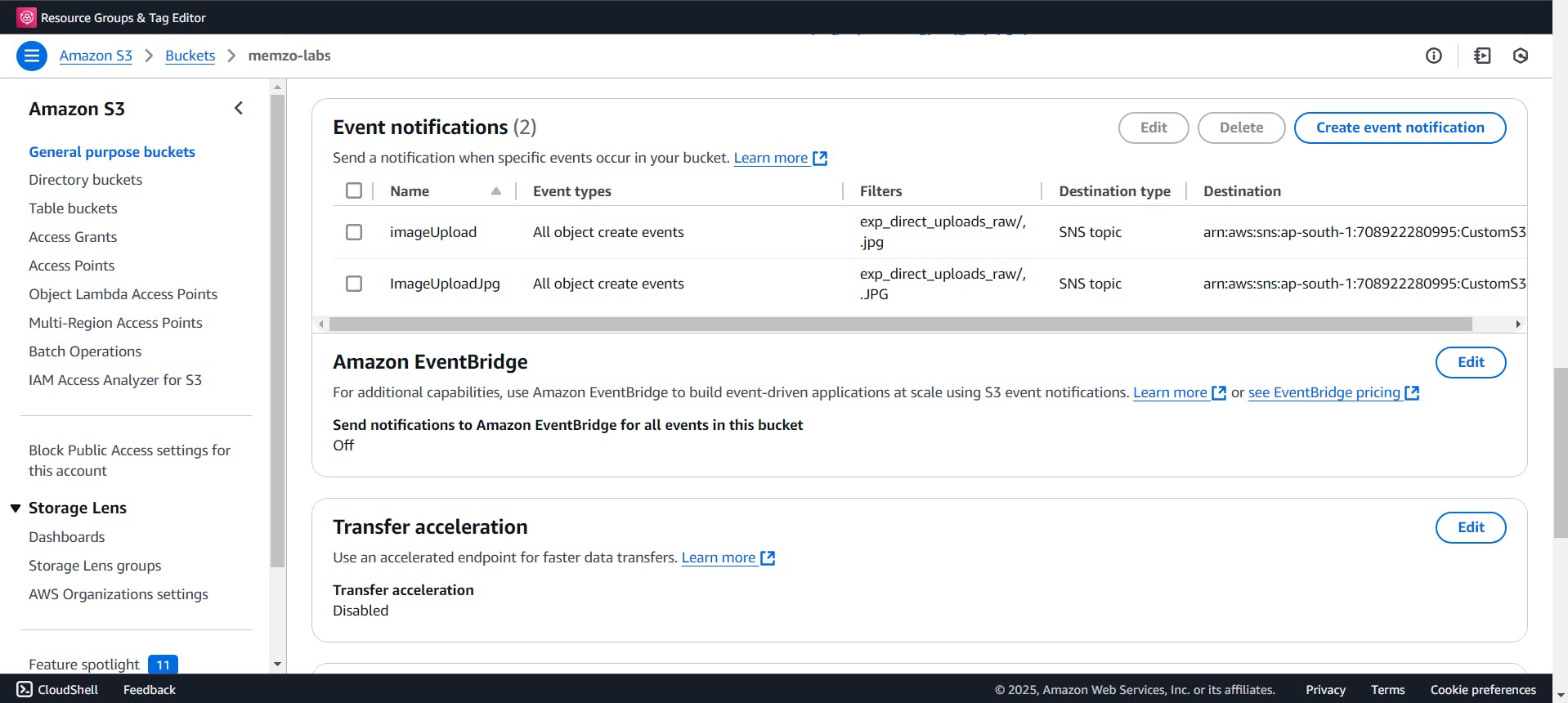This screenshot has width=1568, height=703.
Task: Click external link icon next to EventBridge pricing
Action: (x=1412, y=393)
